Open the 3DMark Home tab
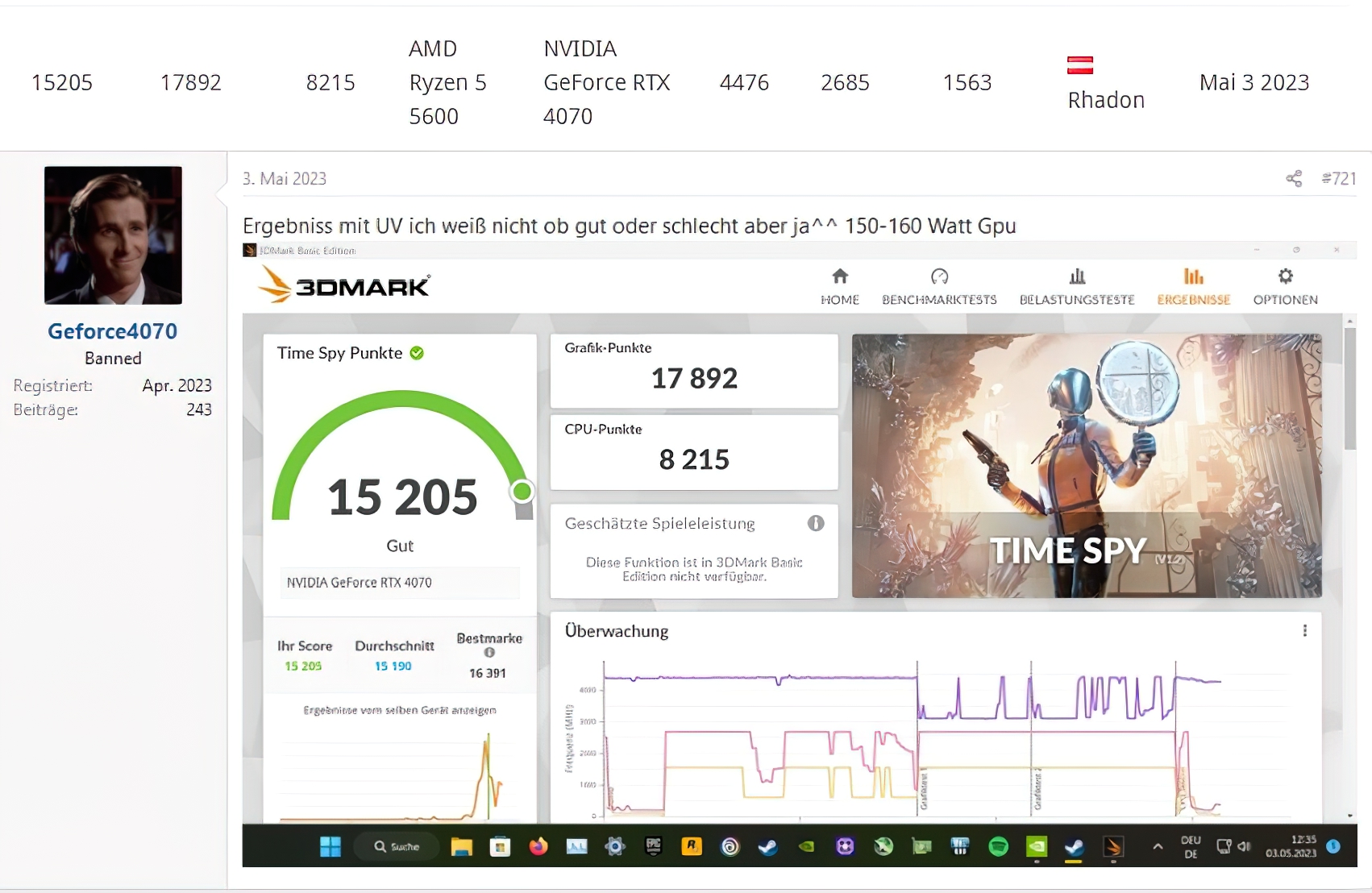Screen dimensions: 1372x893 coord(840,287)
